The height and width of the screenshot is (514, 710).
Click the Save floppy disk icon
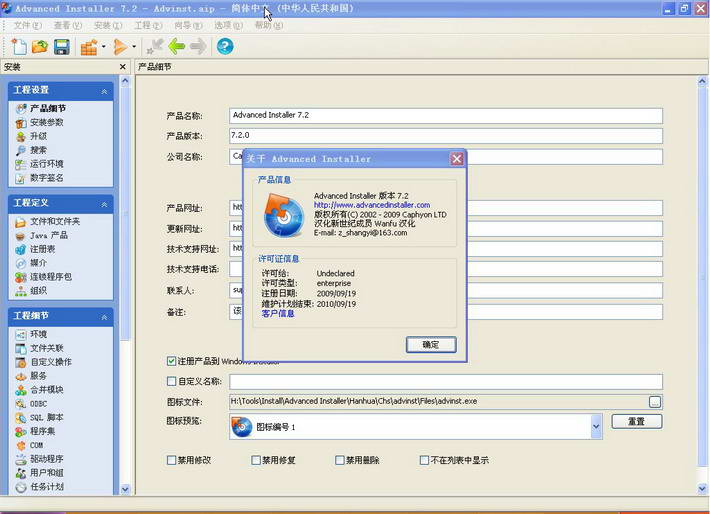click(x=62, y=47)
